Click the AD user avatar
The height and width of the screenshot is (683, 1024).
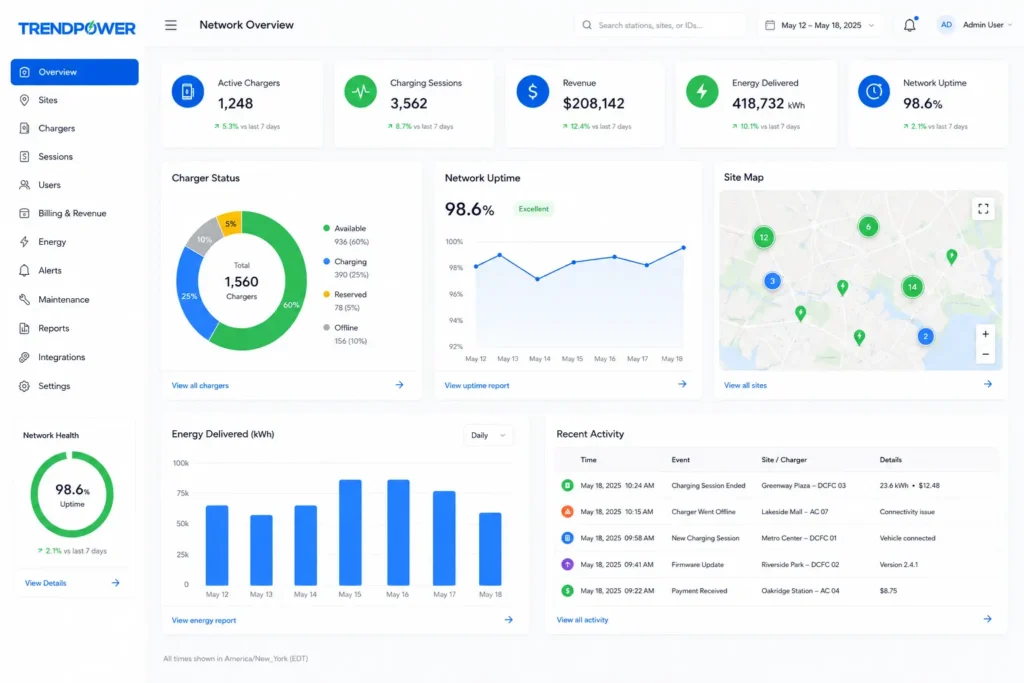pyautogui.click(x=946, y=25)
